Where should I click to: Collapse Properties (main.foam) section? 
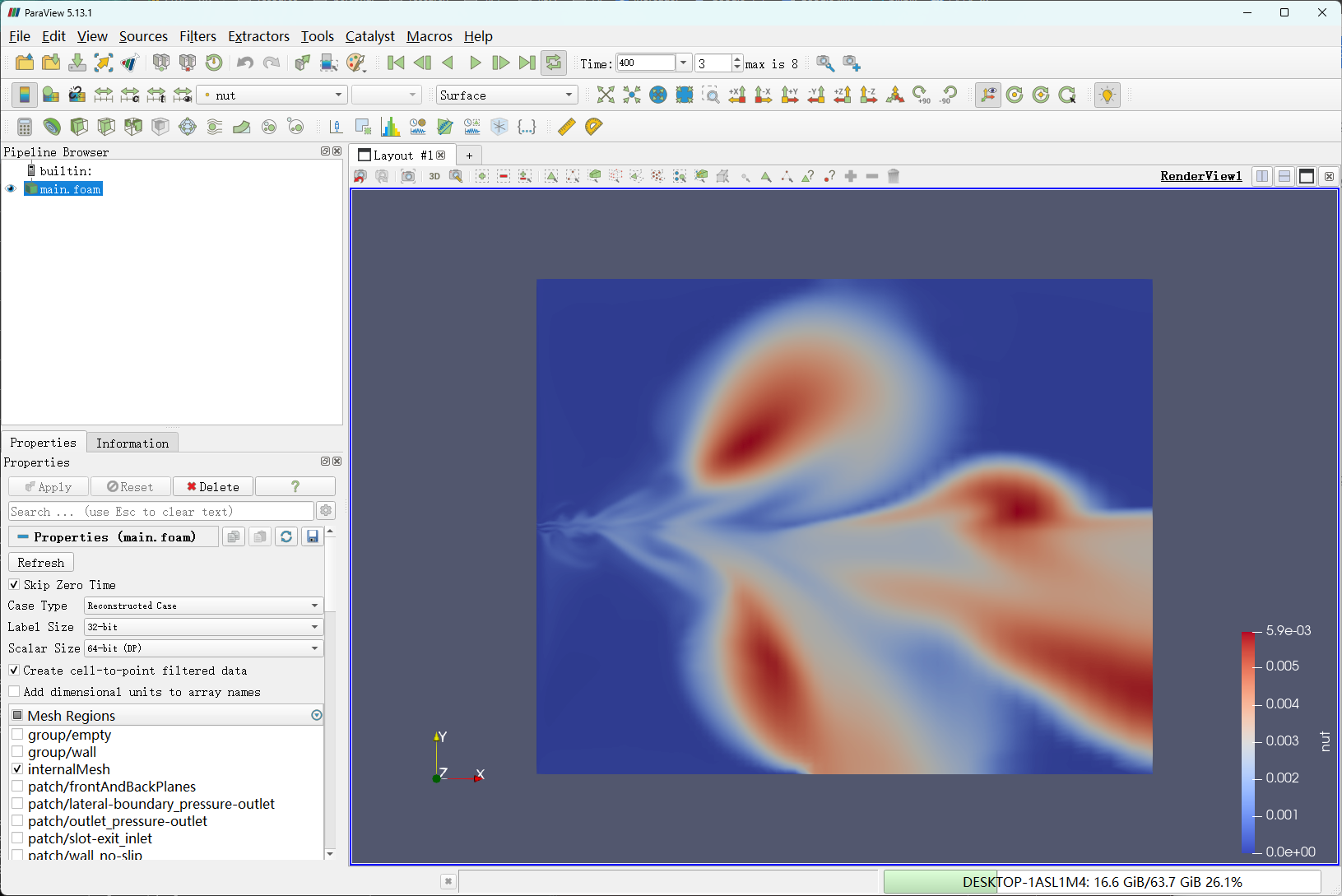[x=114, y=537]
